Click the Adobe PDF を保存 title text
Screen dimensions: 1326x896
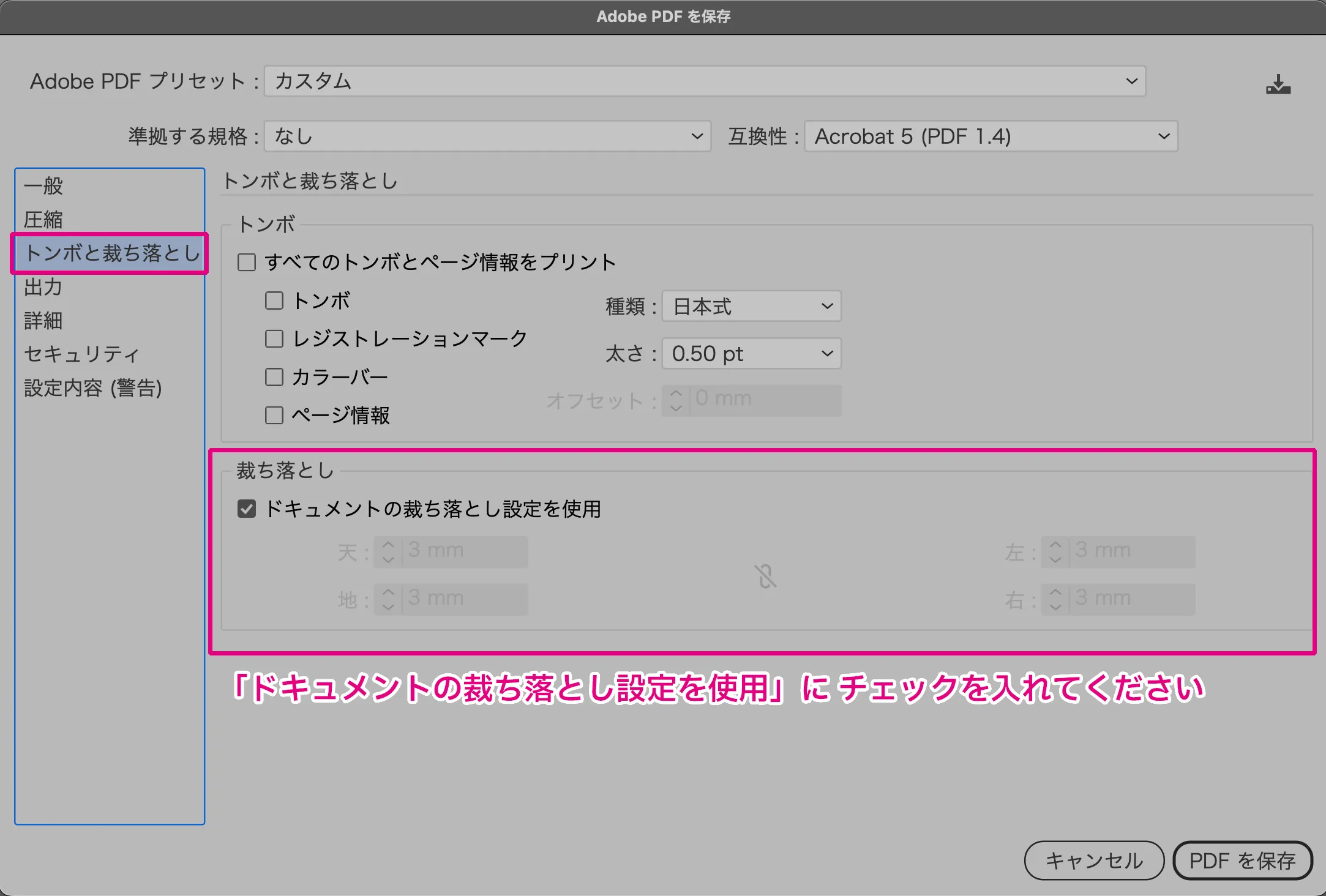pyautogui.click(x=664, y=17)
